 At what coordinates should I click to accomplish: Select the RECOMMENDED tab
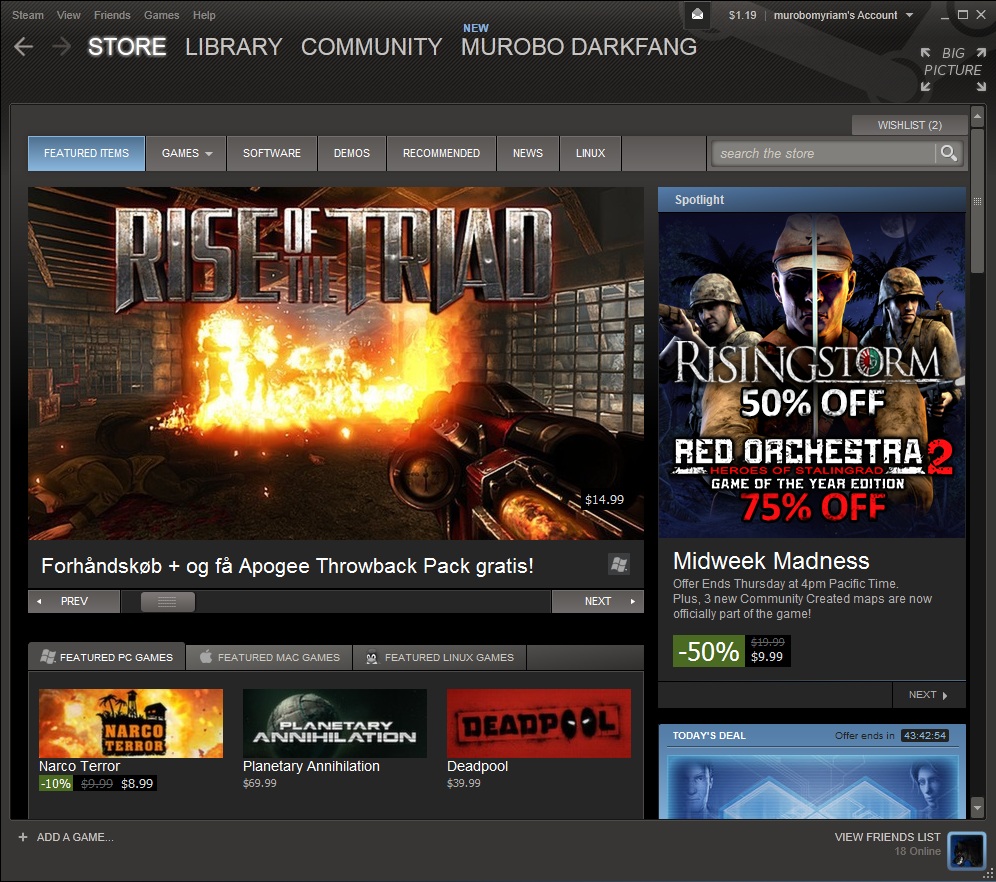(441, 153)
